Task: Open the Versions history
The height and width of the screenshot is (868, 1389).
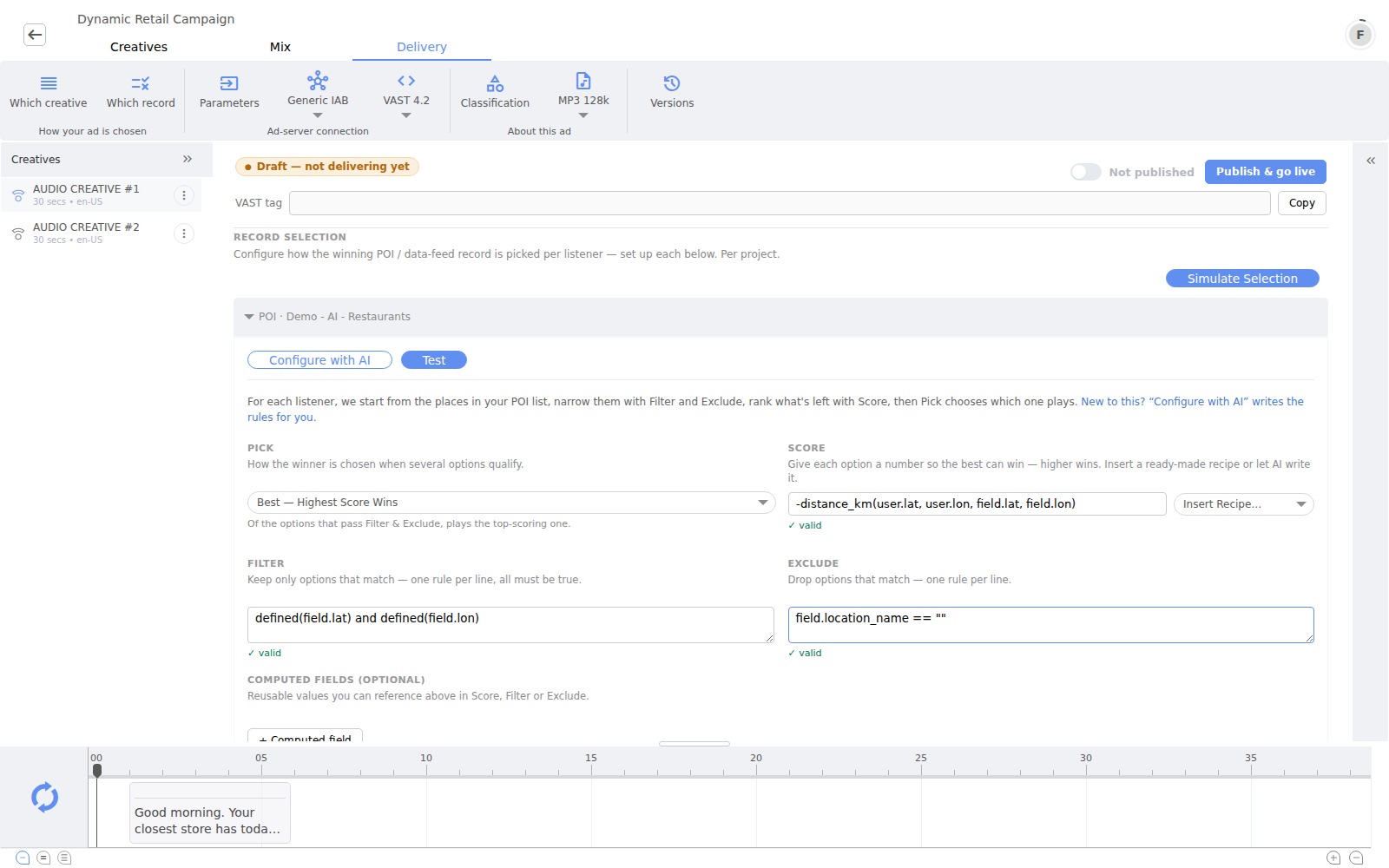Action: click(672, 90)
